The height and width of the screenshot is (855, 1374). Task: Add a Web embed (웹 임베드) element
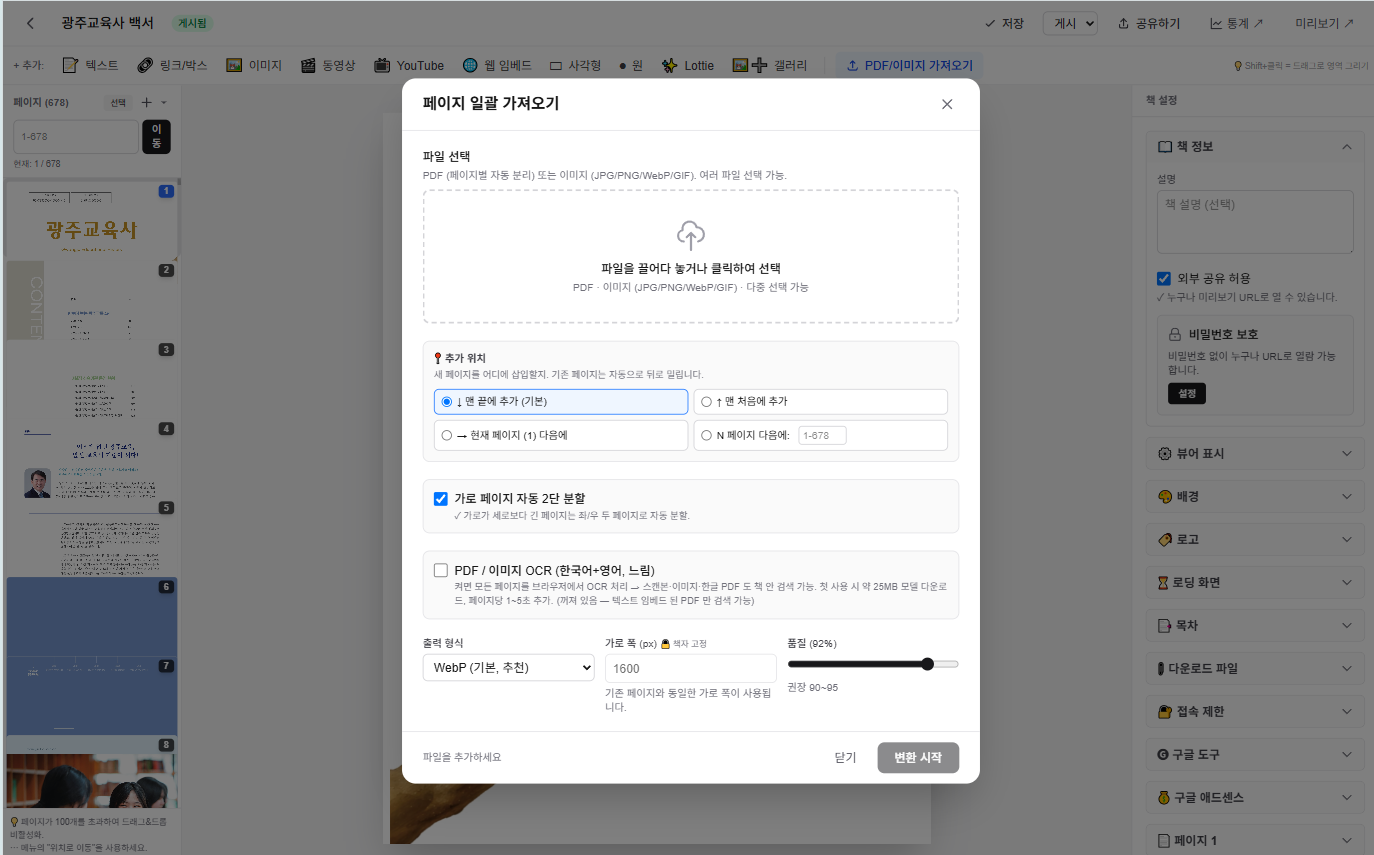[x=497, y=65]
